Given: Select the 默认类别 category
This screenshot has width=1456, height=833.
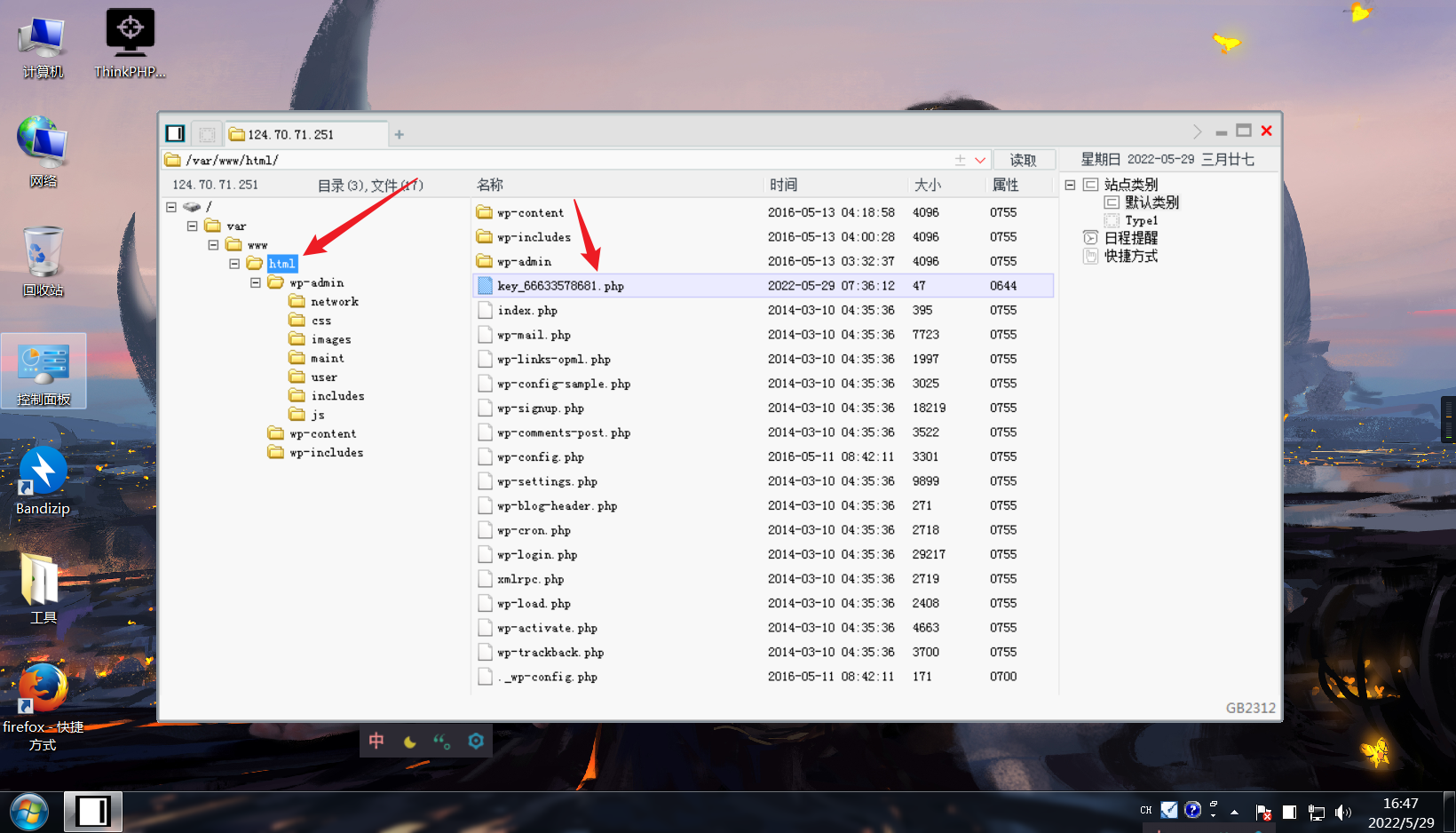Looking at the screenshot, I should [1143, 202].
